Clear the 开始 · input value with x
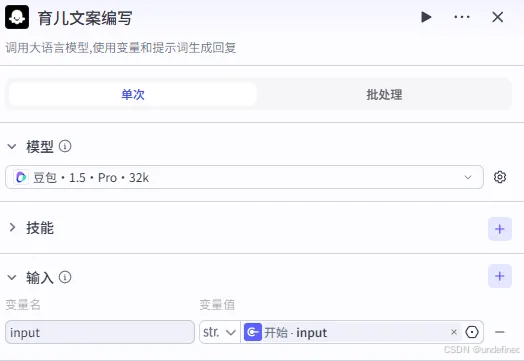Image resolution: width=524 pixels, height=361 pixels. coord(454,332)
